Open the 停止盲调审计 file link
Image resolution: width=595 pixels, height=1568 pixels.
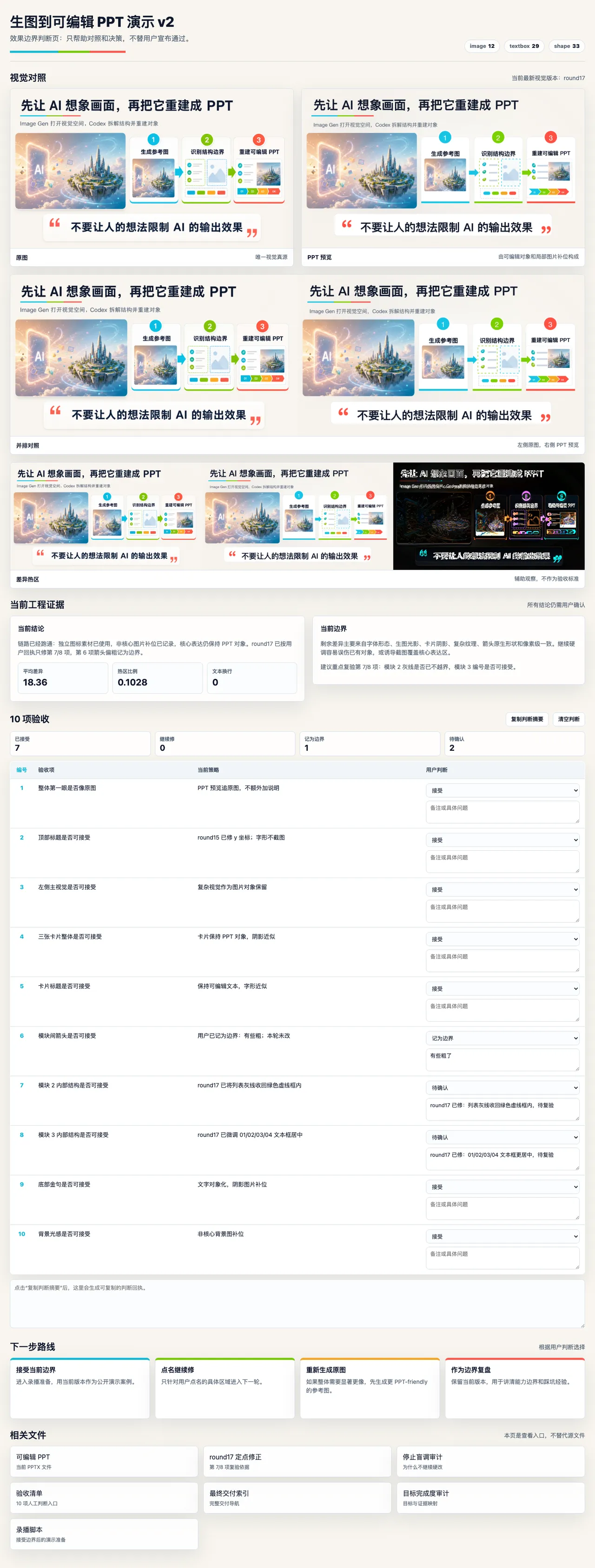(491, 1462)
